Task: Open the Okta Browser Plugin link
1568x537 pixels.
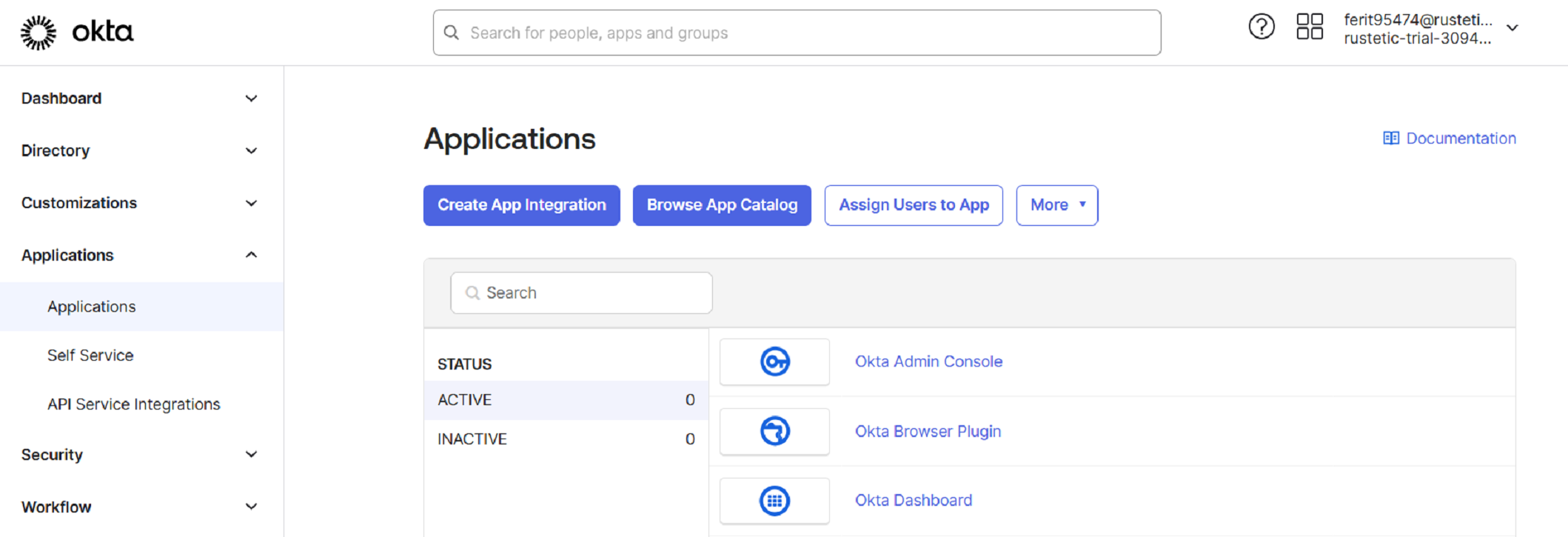Action: click(928, 431)
